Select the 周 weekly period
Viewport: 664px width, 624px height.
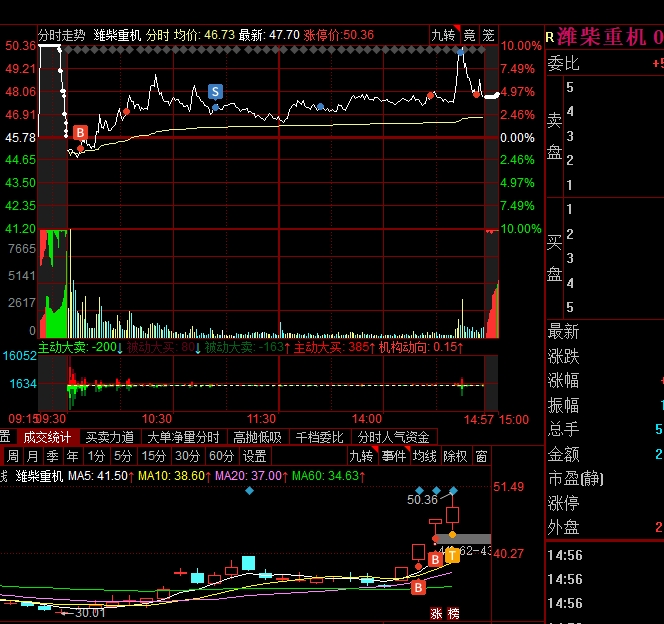pos(13,456)
